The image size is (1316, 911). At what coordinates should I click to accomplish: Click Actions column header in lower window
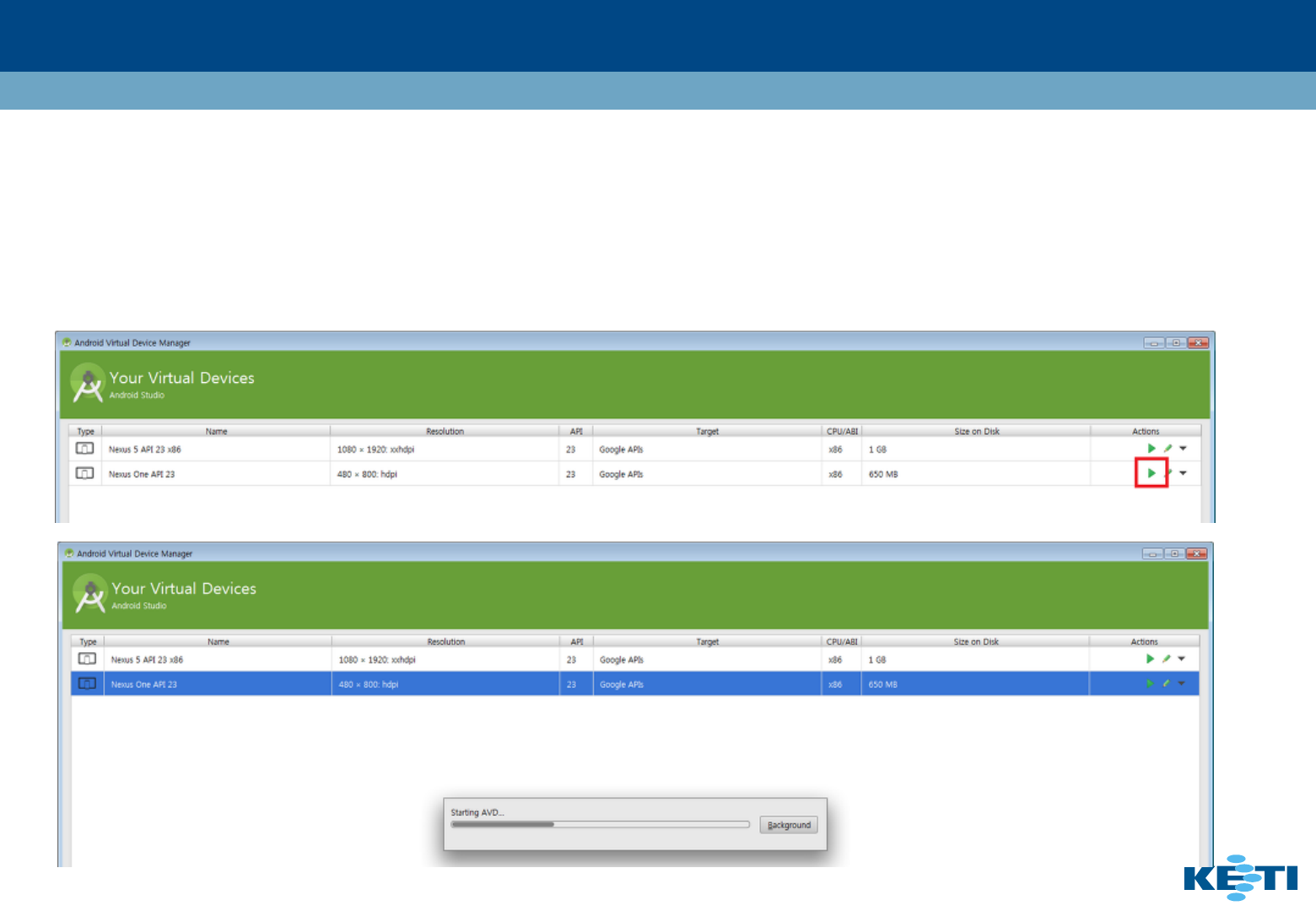pos(1144,642)
